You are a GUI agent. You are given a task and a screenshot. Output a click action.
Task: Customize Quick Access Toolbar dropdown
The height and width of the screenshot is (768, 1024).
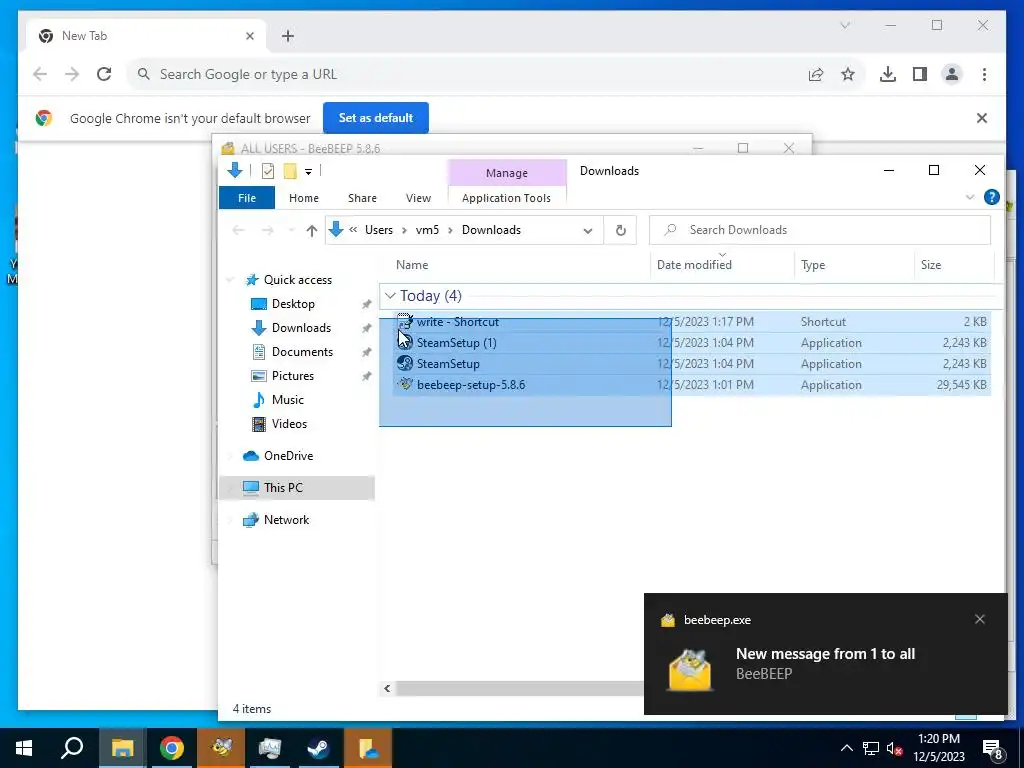[308, 172]
